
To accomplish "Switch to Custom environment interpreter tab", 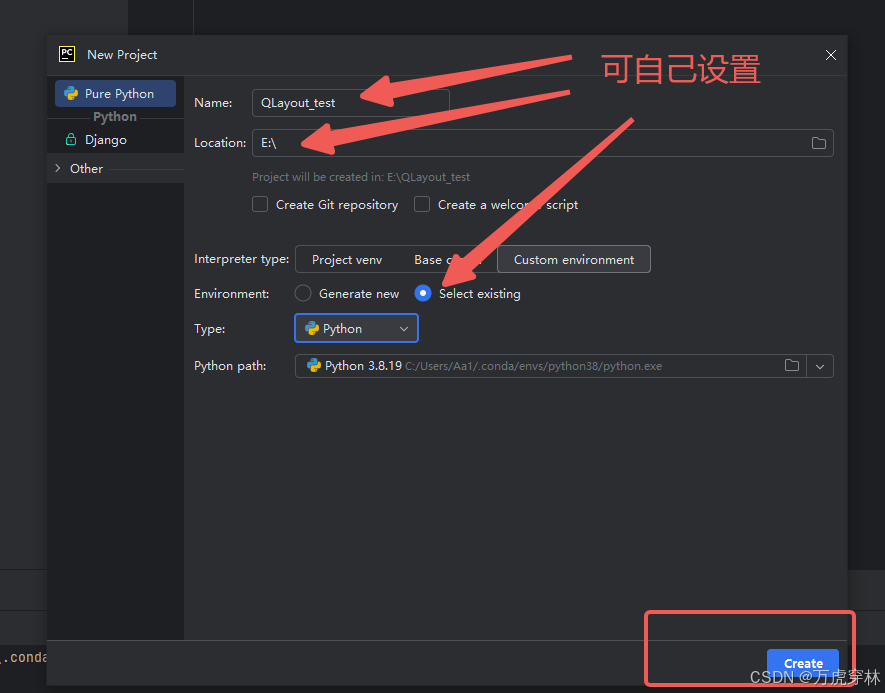I will coord(573,259).
